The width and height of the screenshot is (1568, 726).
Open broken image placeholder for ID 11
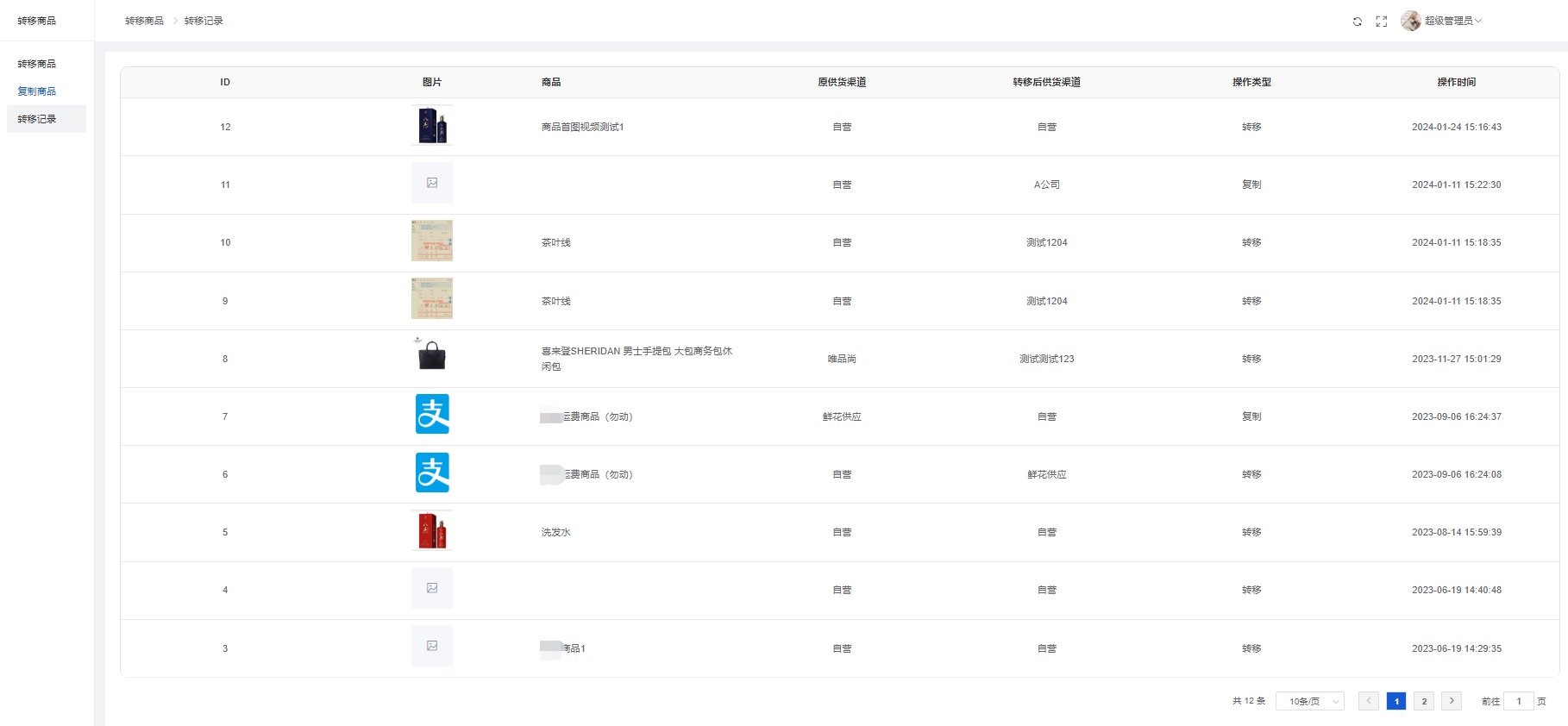[x=432, y=184]
